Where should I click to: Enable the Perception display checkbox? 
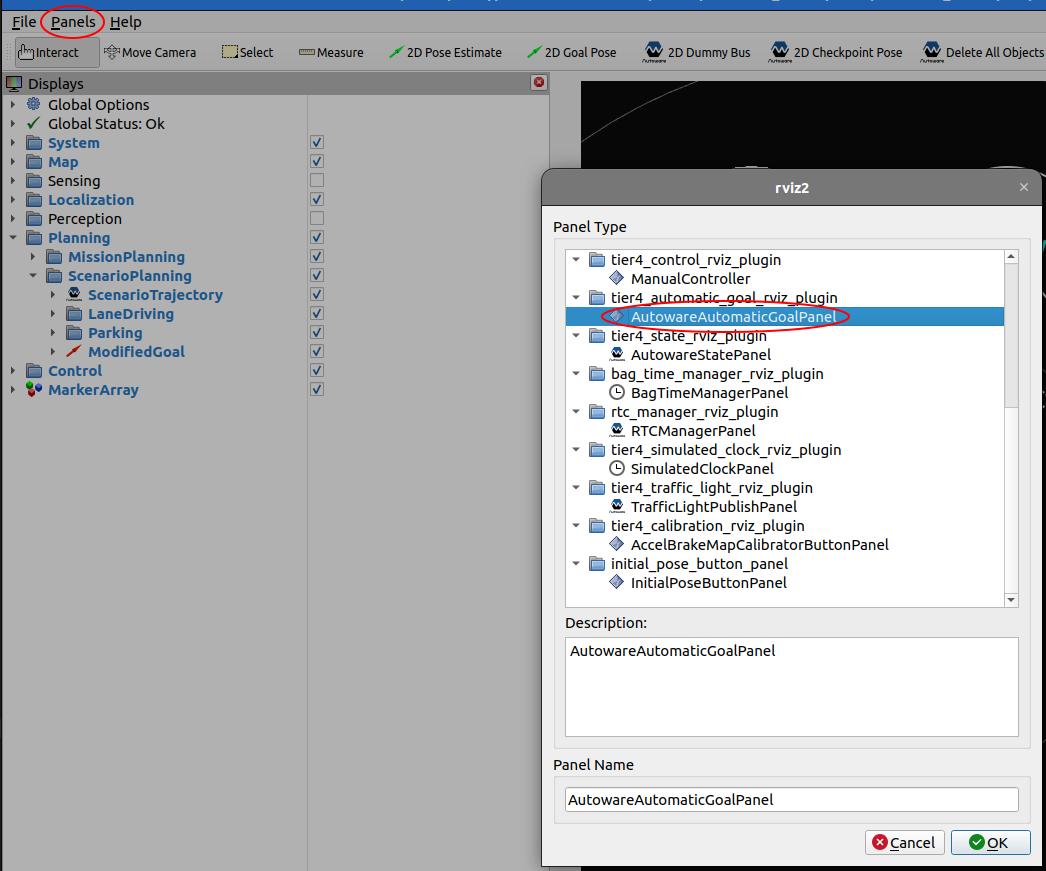(316, 218)
